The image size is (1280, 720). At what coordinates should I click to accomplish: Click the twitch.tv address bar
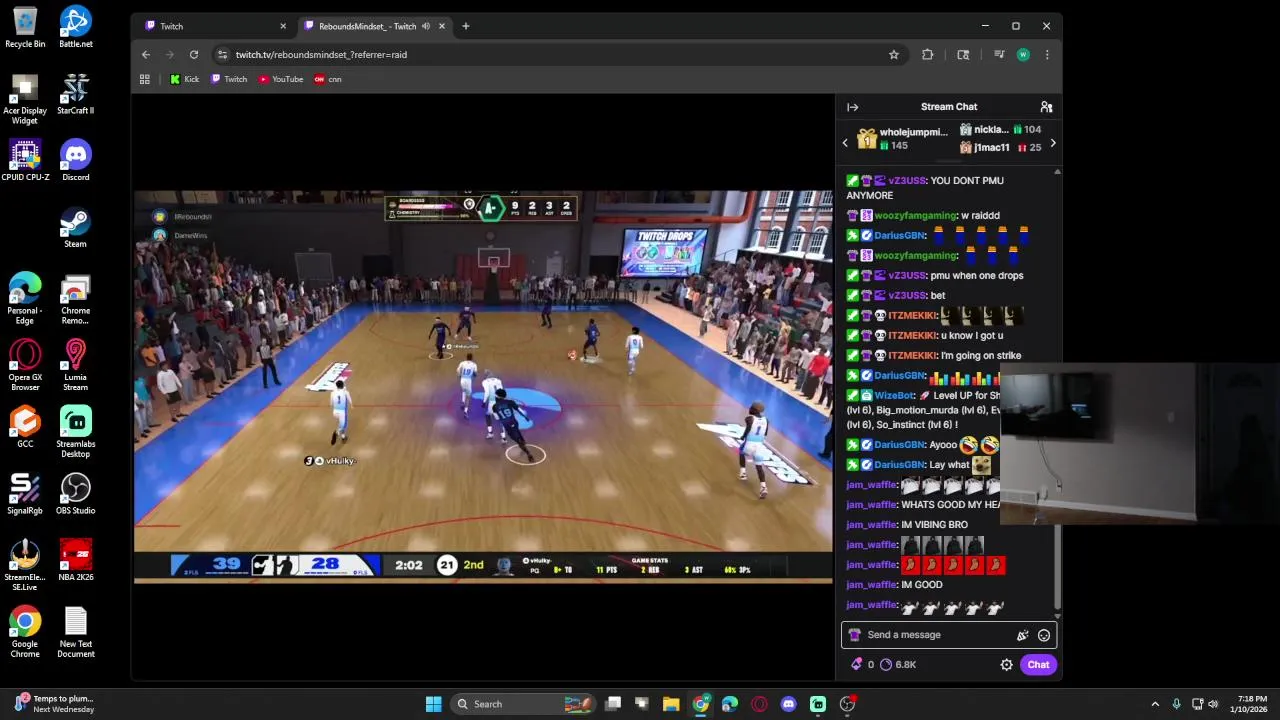coord(558,55)
